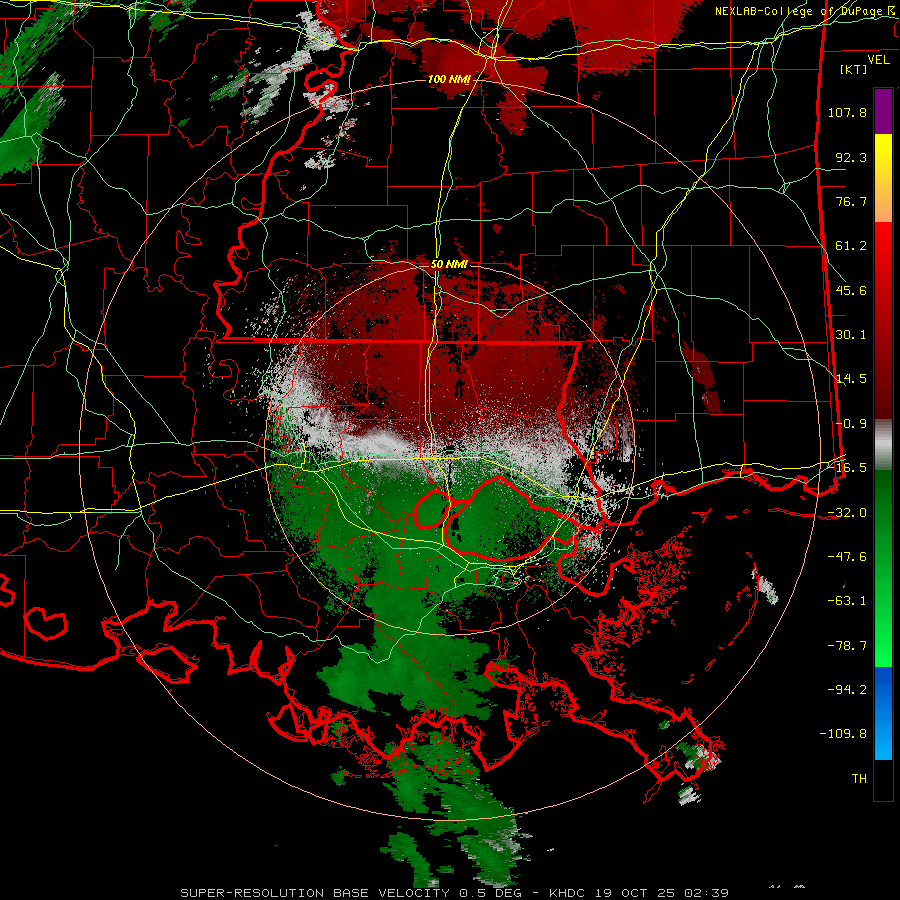The image size is (900, 900).
Task: Click the 14.5 velocity scale value
Action: pyautogui.click(x=851, y=379)
